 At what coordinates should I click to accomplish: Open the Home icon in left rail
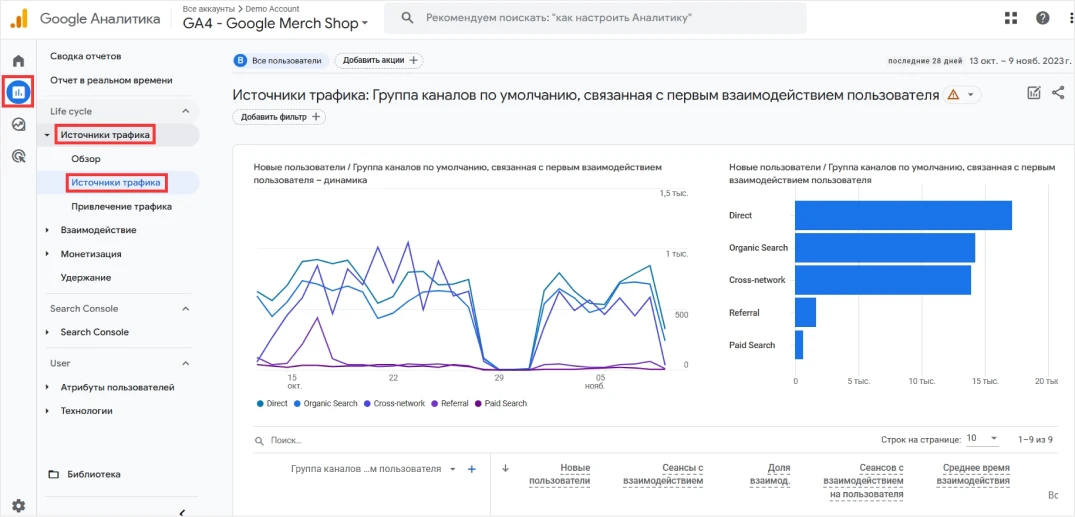pos(19,60)
